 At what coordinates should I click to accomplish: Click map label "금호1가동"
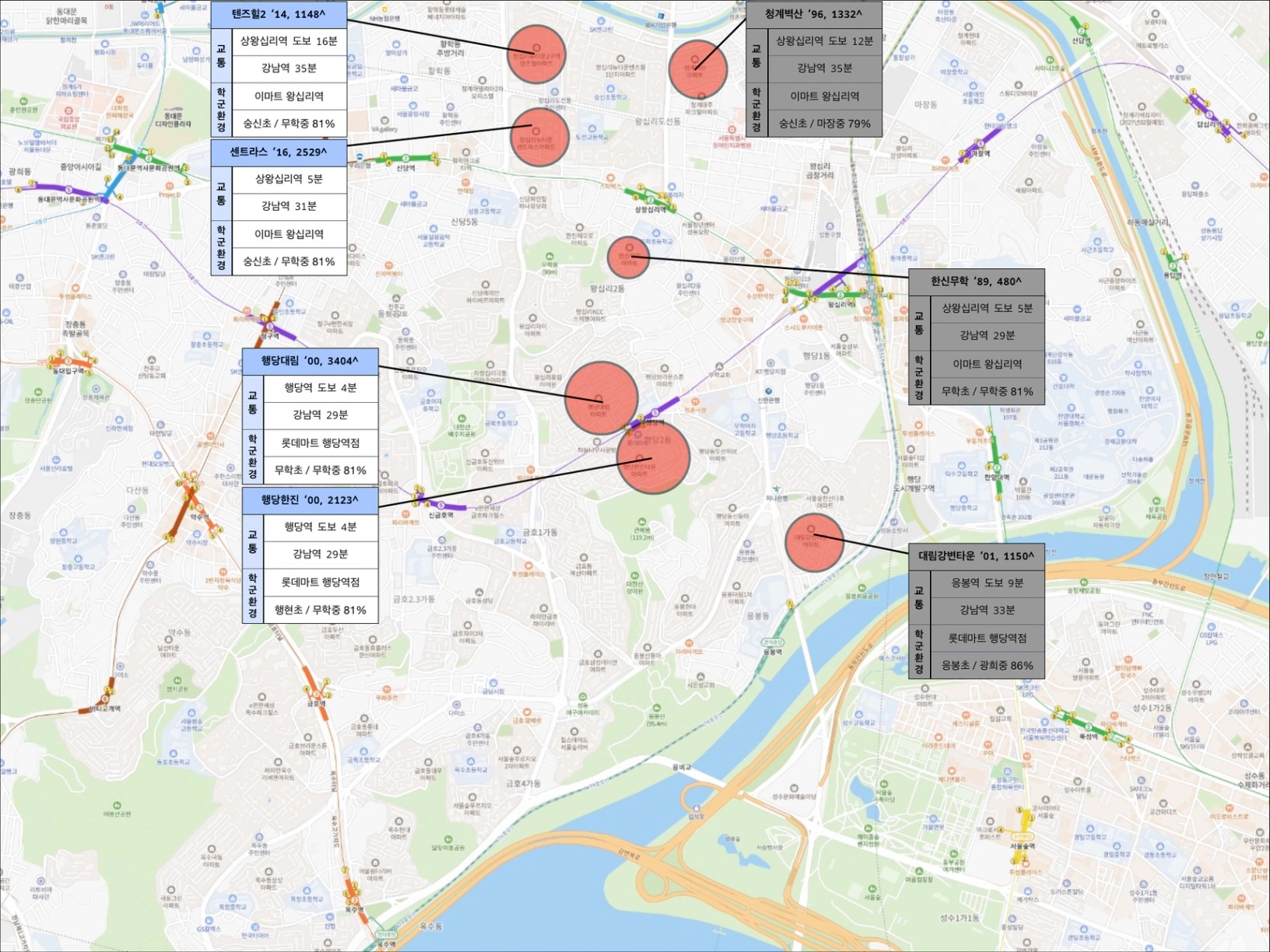(540, 533)
